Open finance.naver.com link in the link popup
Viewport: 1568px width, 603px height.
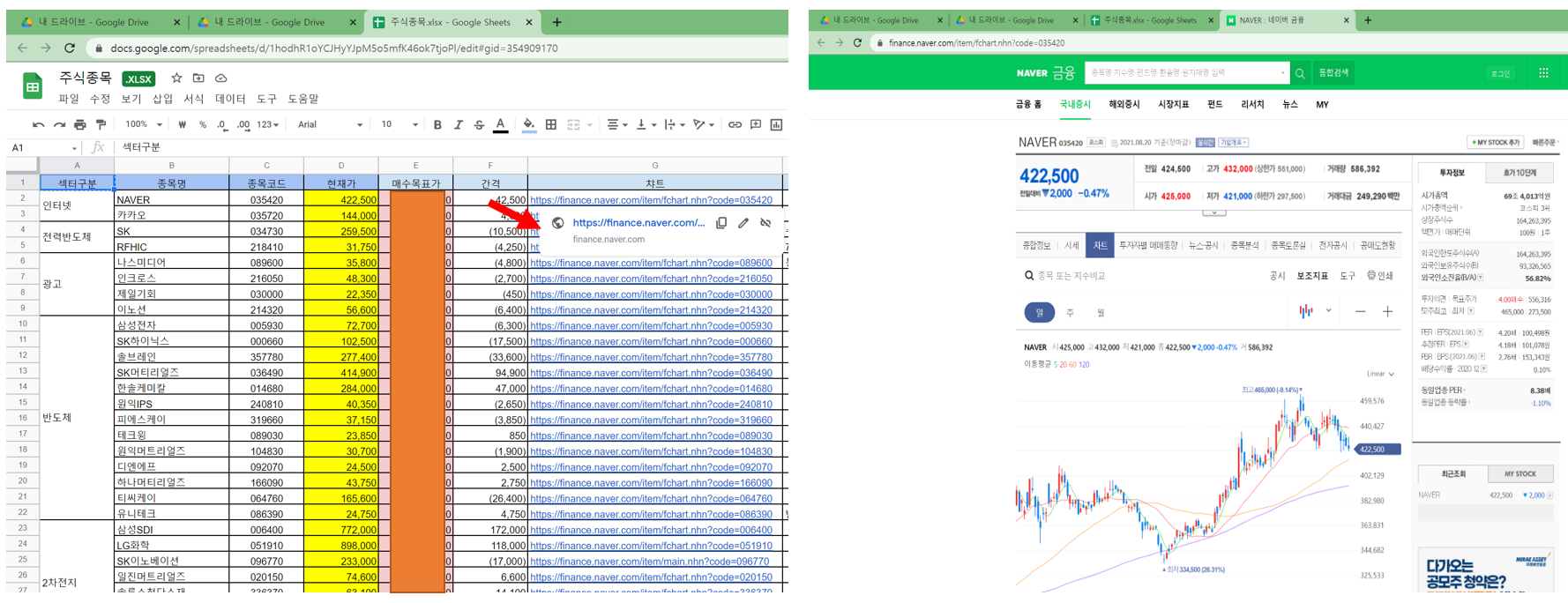[638, 223]
